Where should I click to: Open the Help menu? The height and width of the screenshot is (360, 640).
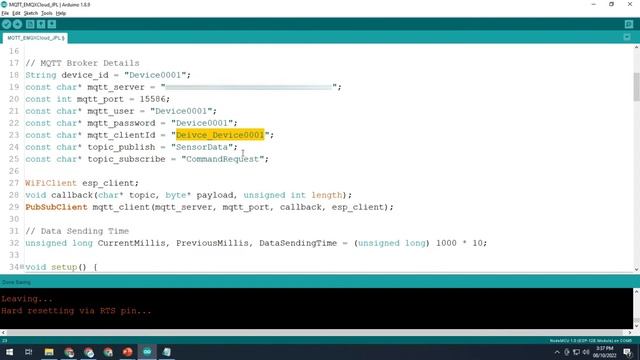(61, 13)
